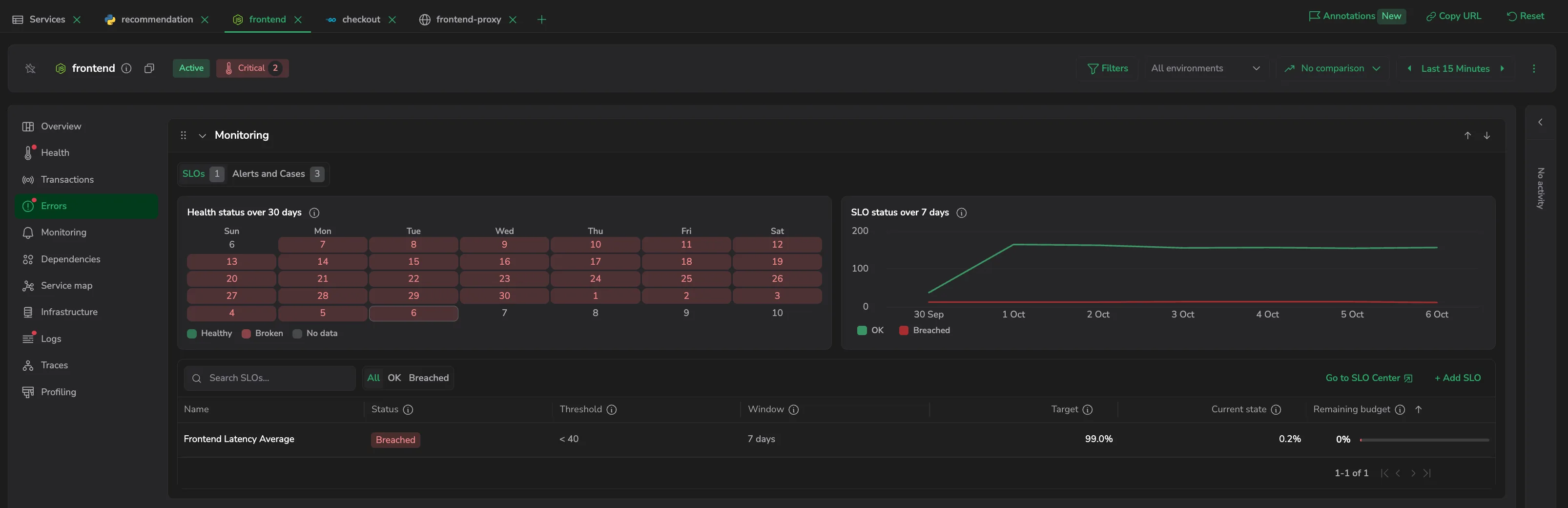The height and width of the screenshot is (508, 1568).
Task: Toggle OK series in SLO chart legend
Action: click(870, 331)
